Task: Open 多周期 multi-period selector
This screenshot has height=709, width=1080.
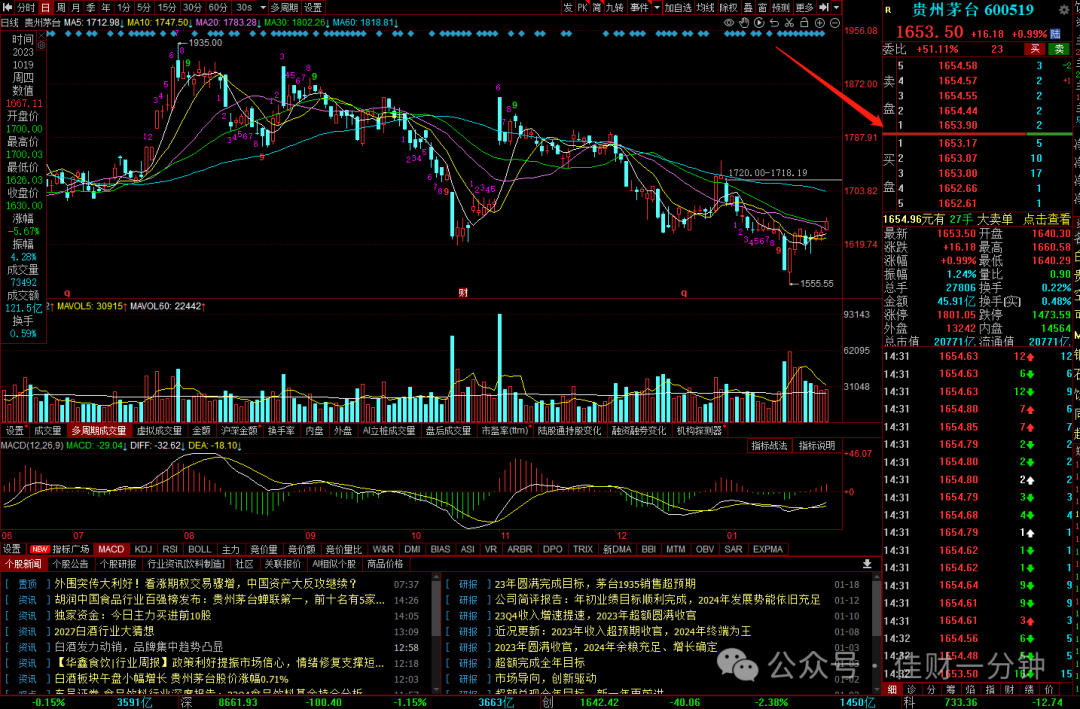Action: point(284,7)
